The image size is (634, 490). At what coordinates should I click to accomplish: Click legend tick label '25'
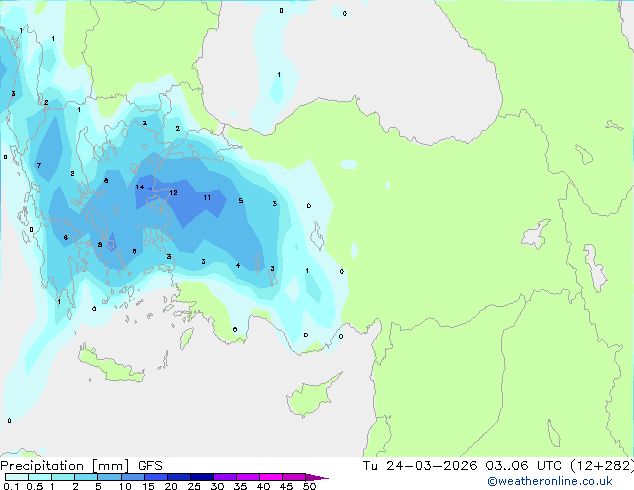(x=194, y=486)
